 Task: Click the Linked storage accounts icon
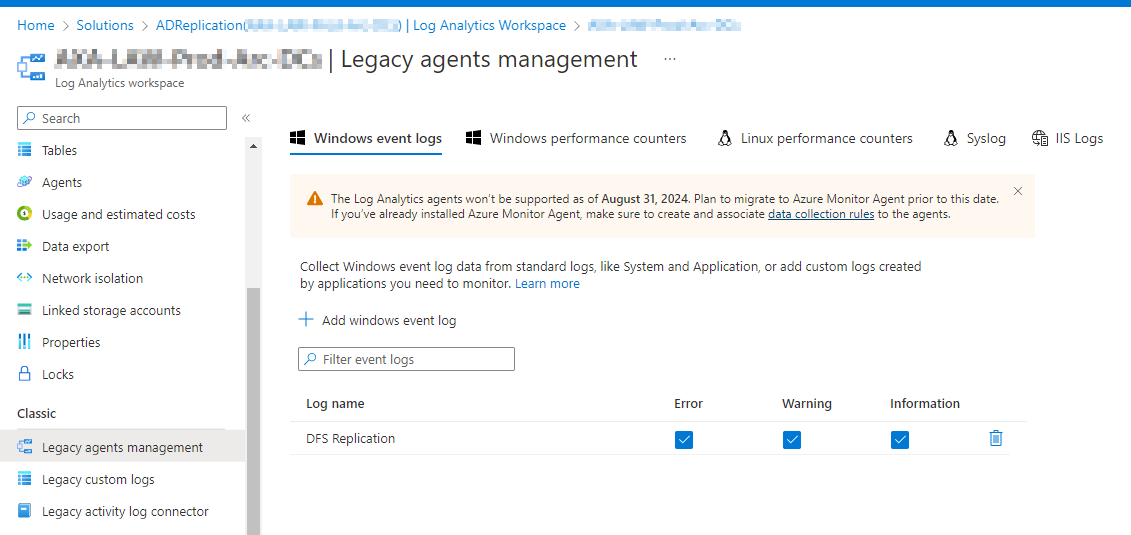click(25, 310)
